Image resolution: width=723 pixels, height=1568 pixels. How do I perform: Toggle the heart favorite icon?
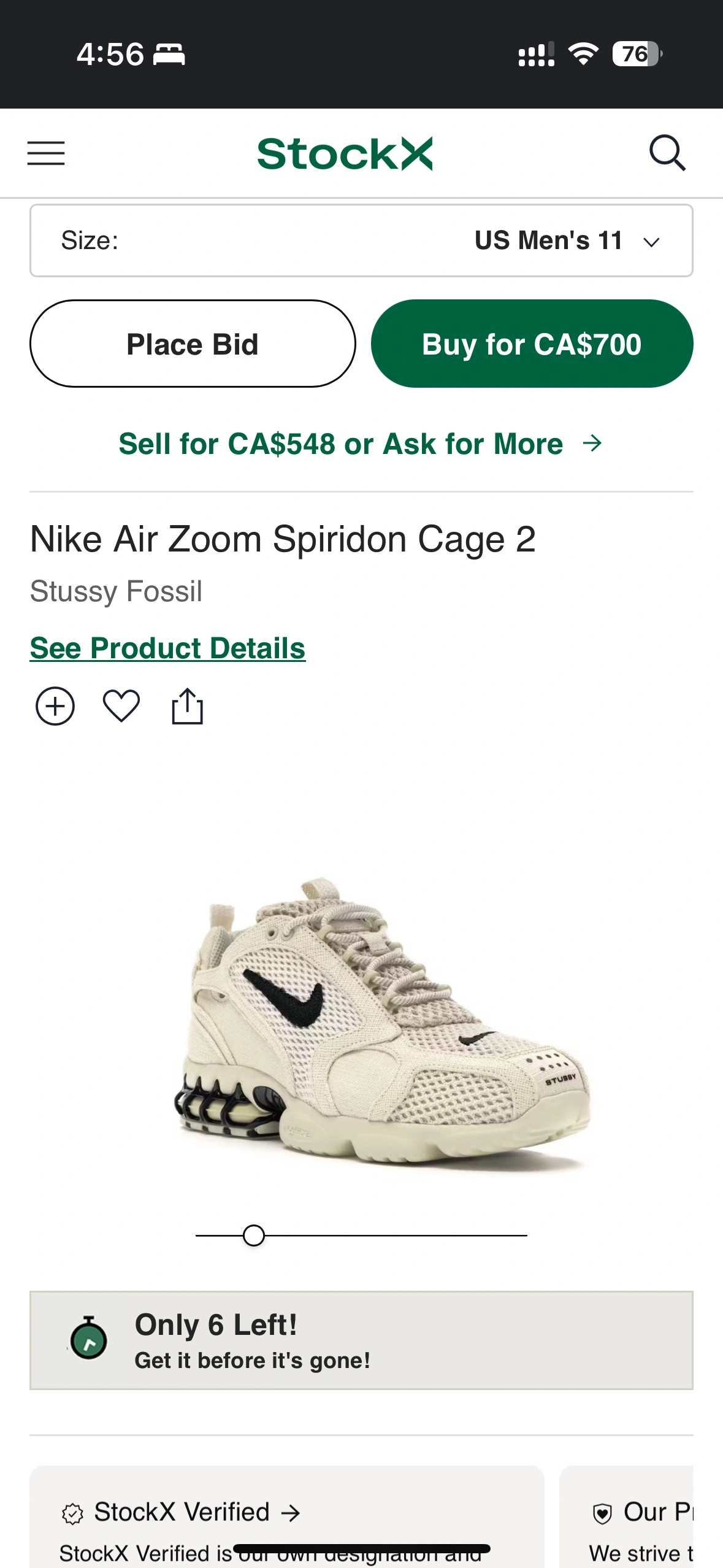[121, 706]
